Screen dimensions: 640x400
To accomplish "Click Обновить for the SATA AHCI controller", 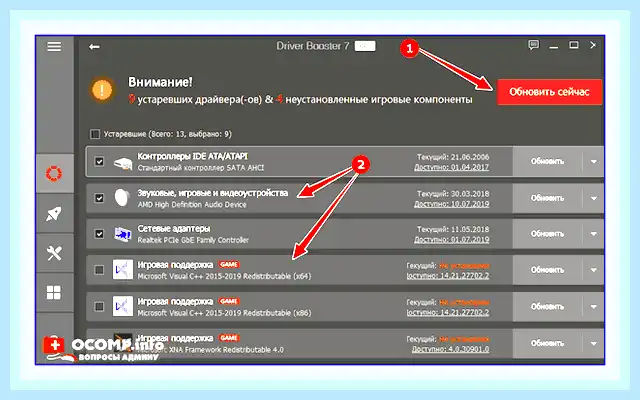I will coord(547,162).
